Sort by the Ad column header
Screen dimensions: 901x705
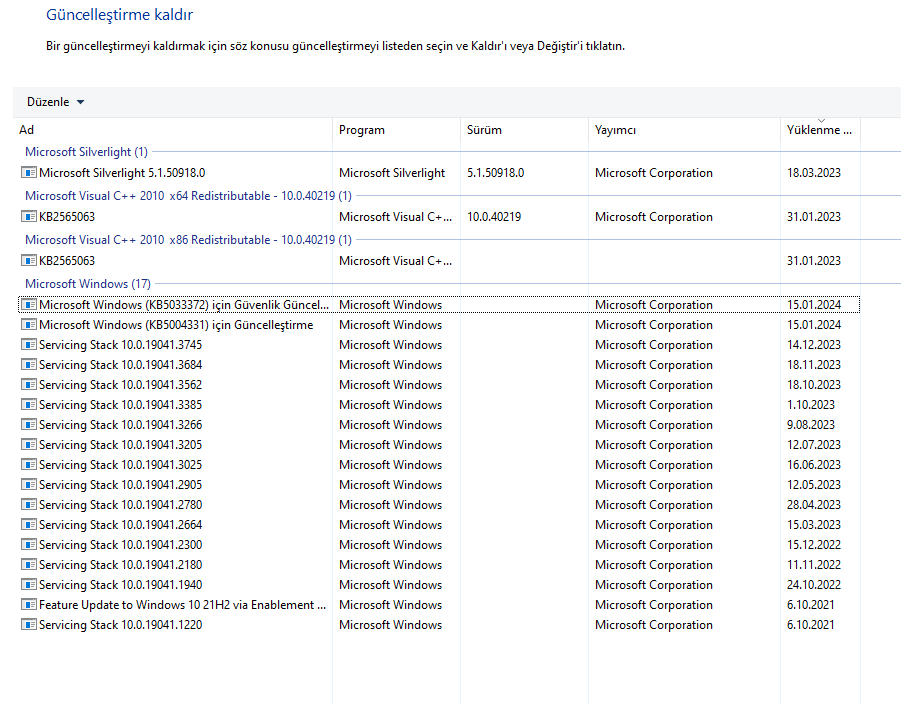[x=174, y=130]
